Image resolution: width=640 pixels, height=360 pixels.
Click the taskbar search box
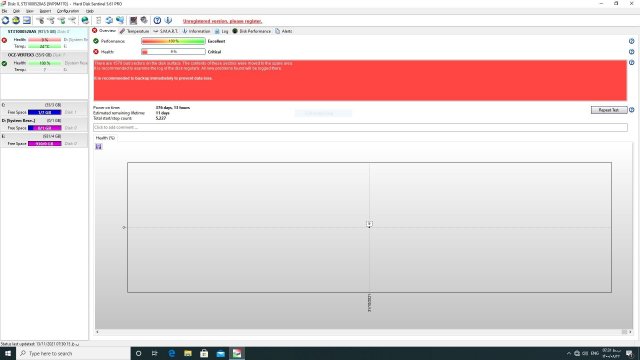[73, 353]
